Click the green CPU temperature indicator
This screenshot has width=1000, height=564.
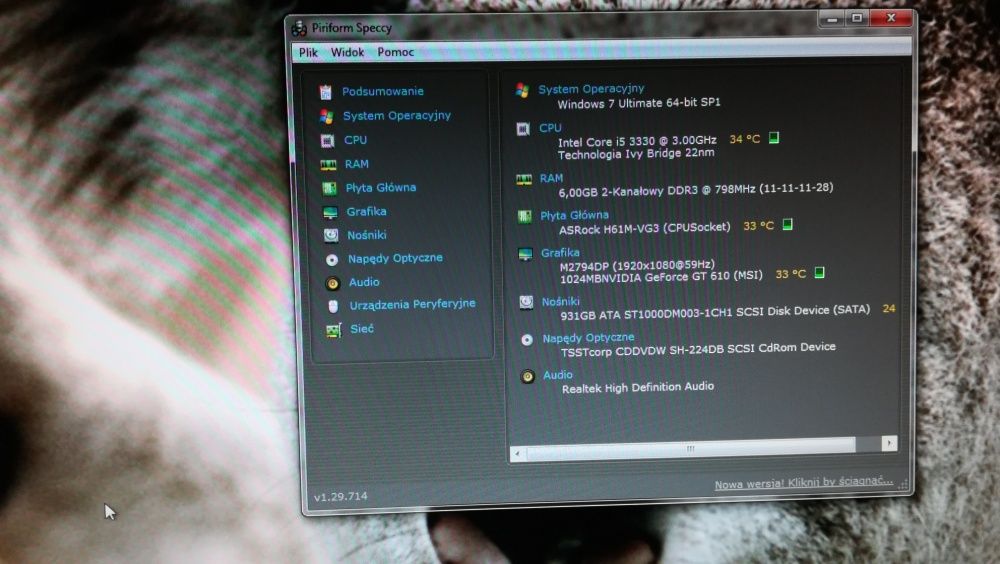click(774, 137)
